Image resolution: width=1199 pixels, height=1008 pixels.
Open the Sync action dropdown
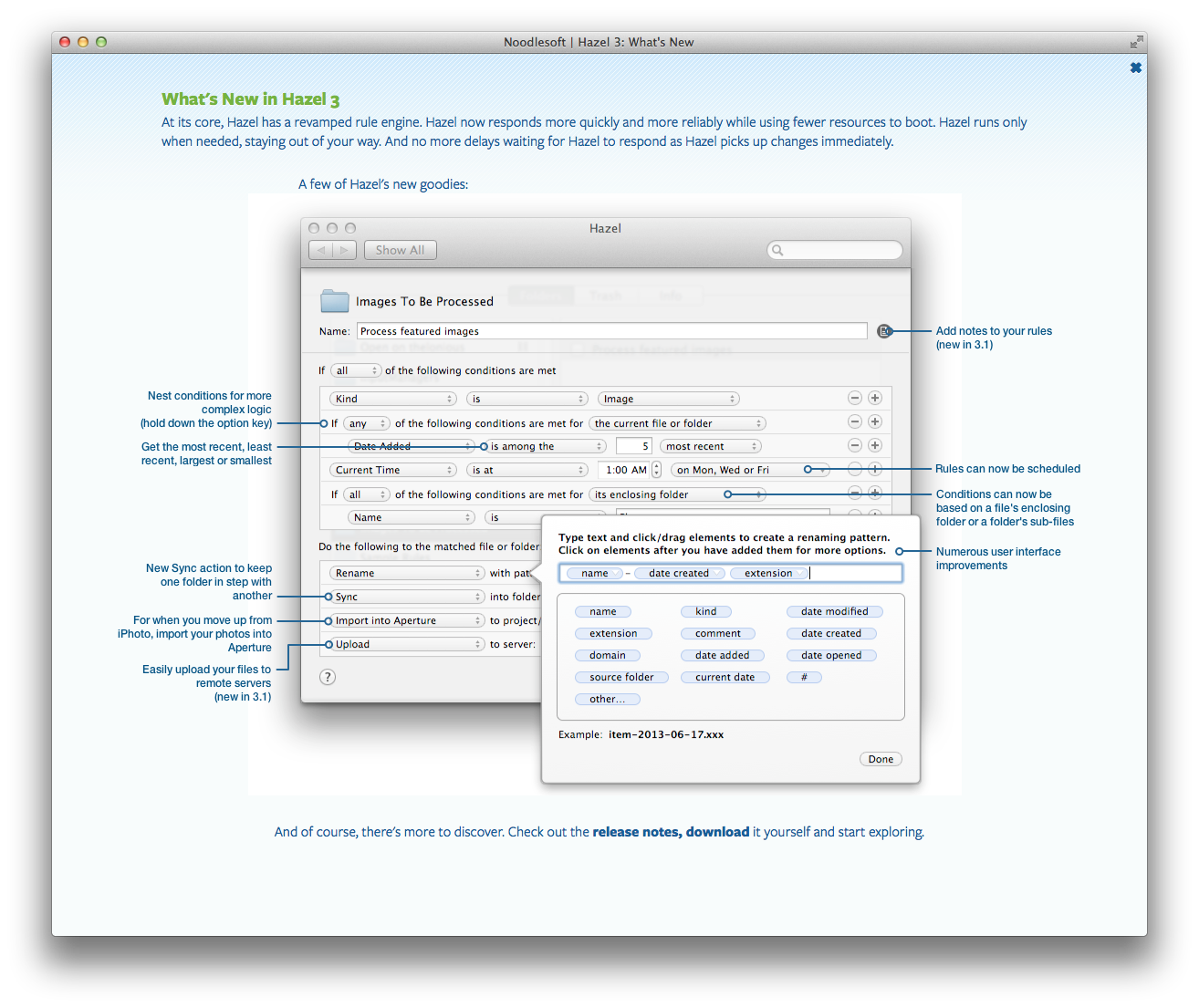407,597
